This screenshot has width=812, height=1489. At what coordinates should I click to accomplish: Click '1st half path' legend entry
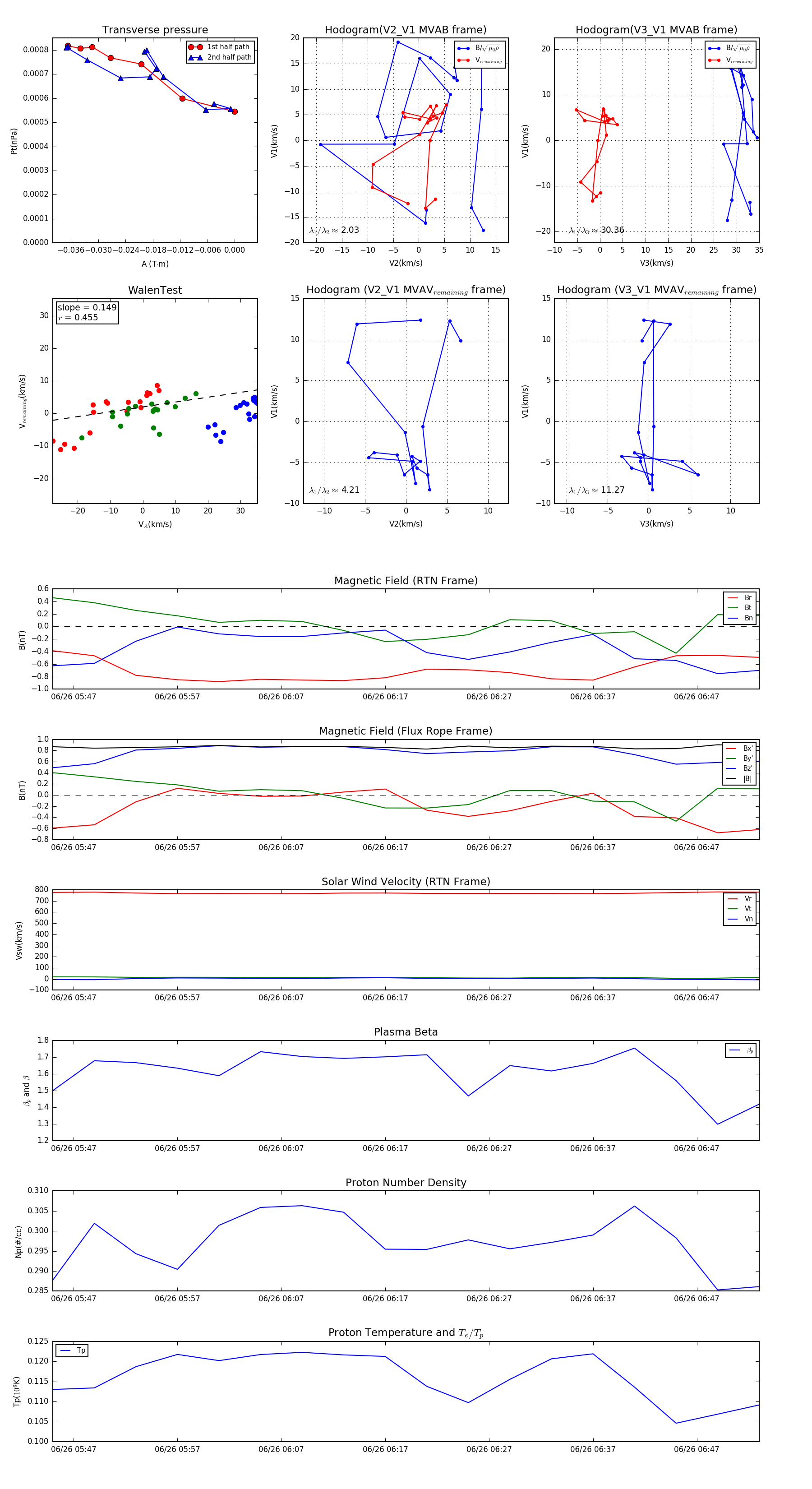click(220, 47)
